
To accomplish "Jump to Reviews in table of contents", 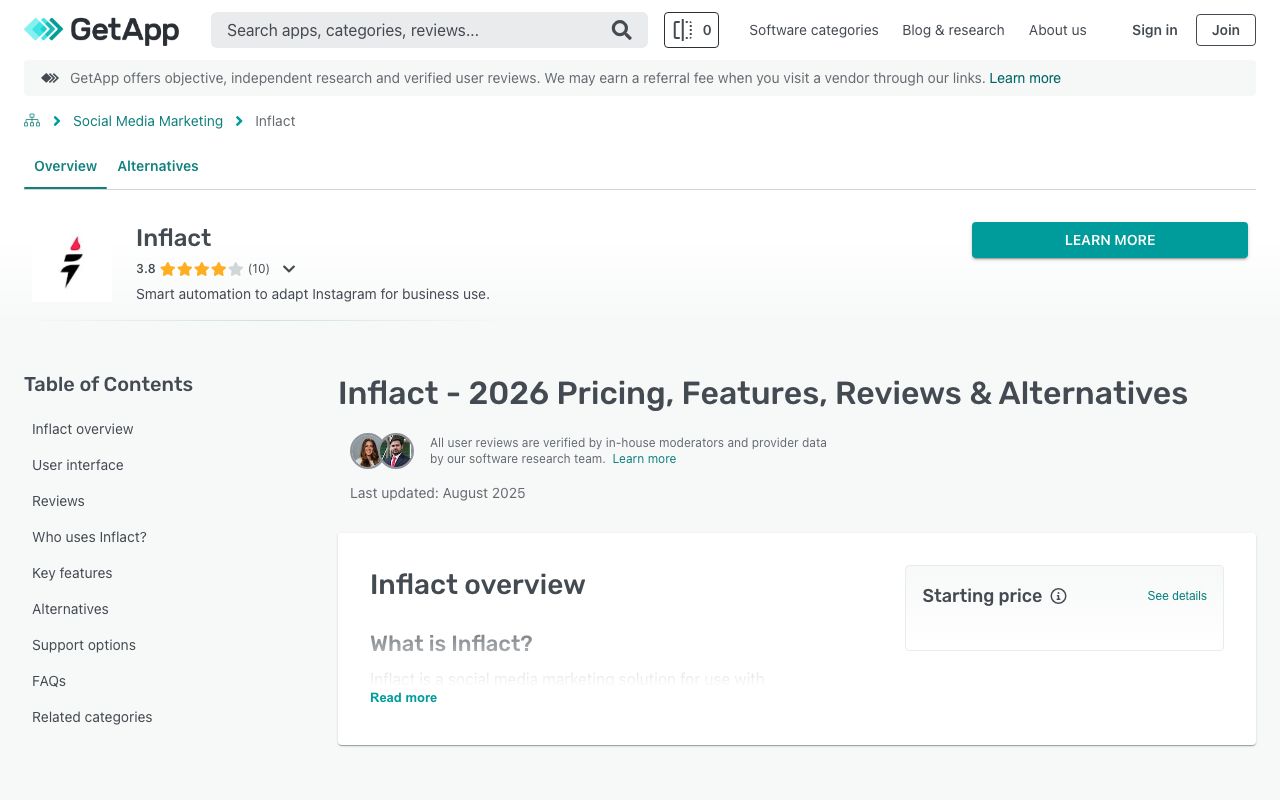I will tap(58, 501).
